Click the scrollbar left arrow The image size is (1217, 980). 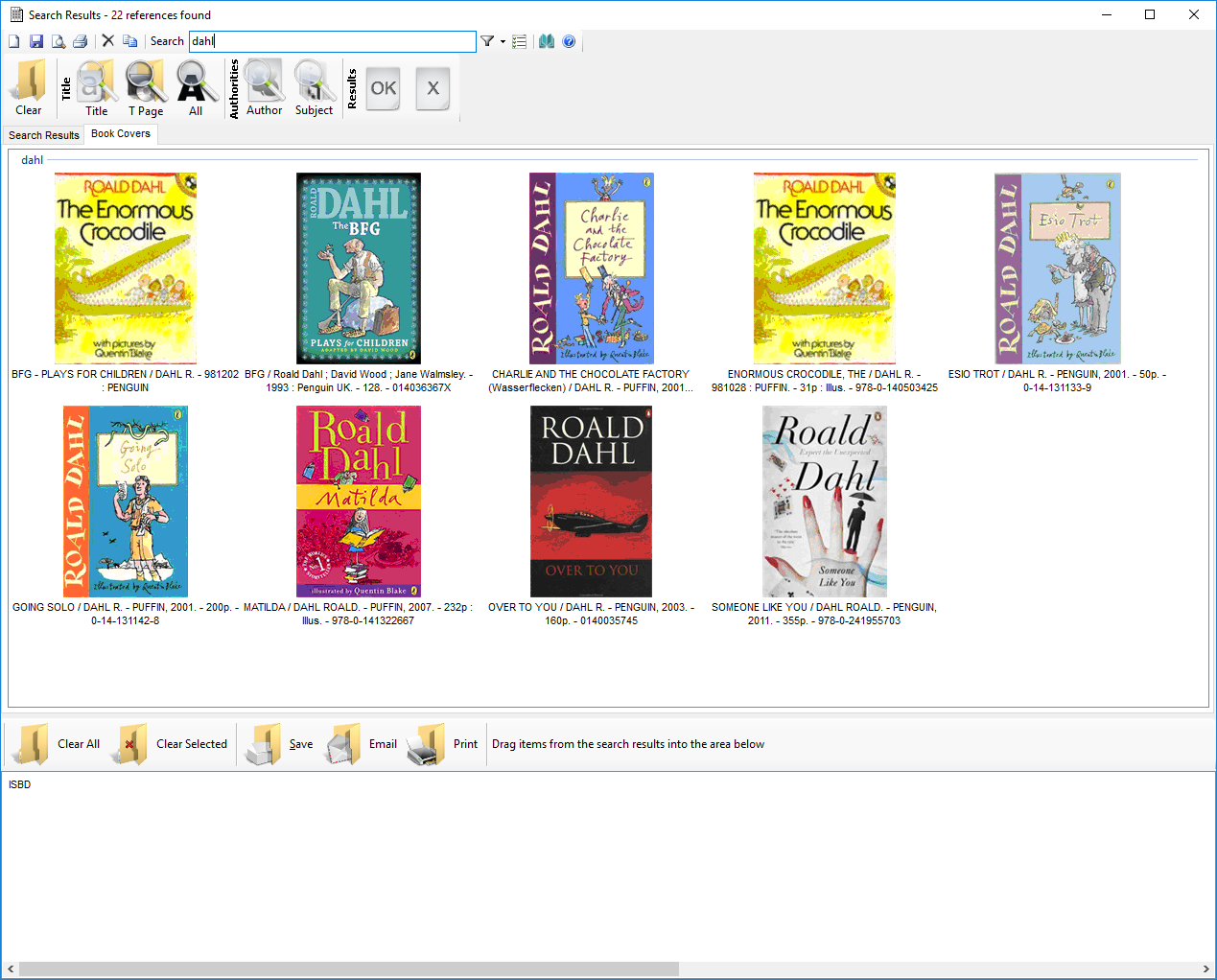coord(11,969)
